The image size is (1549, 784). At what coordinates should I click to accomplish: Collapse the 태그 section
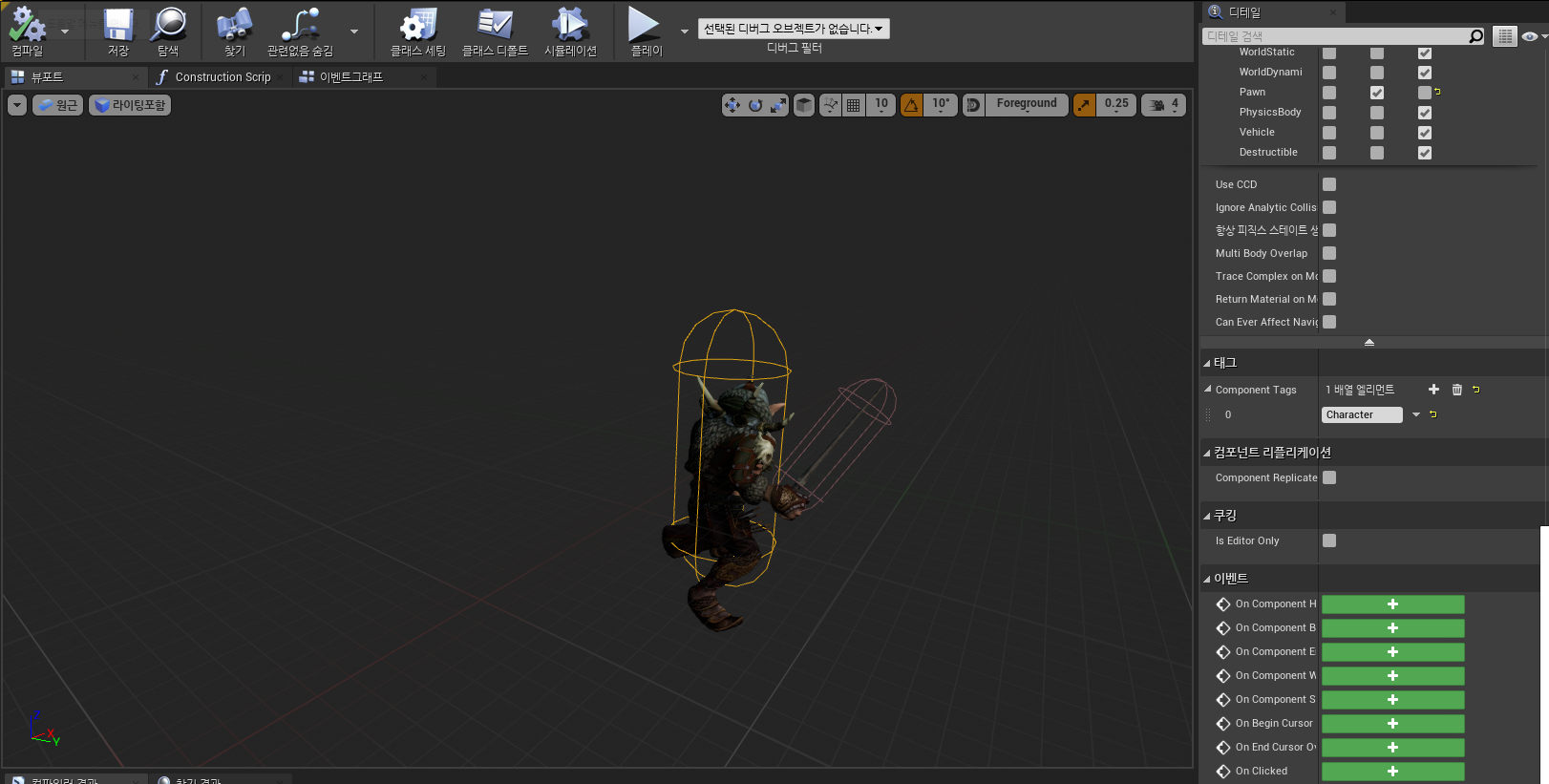coord(1207,363)
